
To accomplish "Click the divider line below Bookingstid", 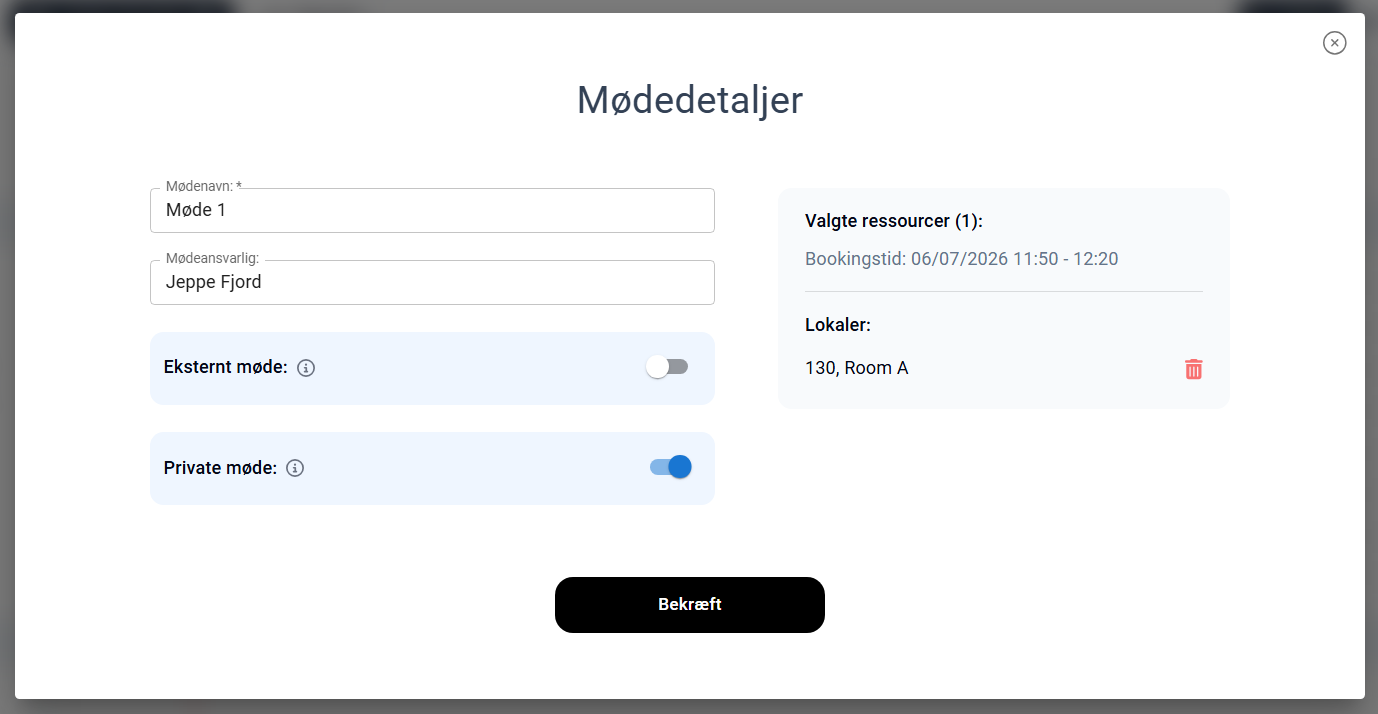I will pyautogui.click(x=1004, y=291).
